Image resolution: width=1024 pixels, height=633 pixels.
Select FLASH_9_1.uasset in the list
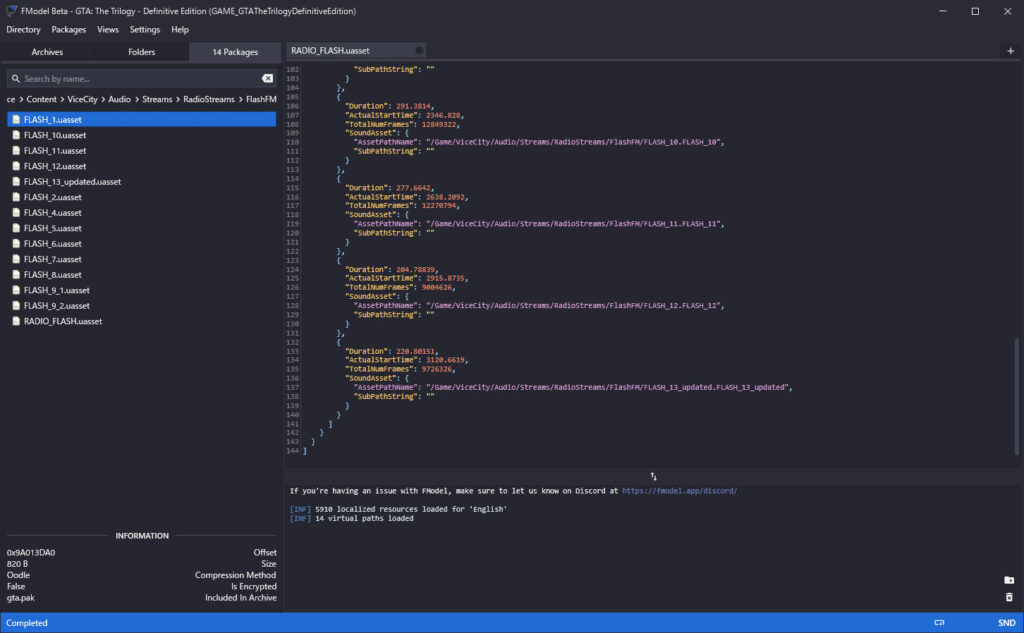[x=142, y=290]
